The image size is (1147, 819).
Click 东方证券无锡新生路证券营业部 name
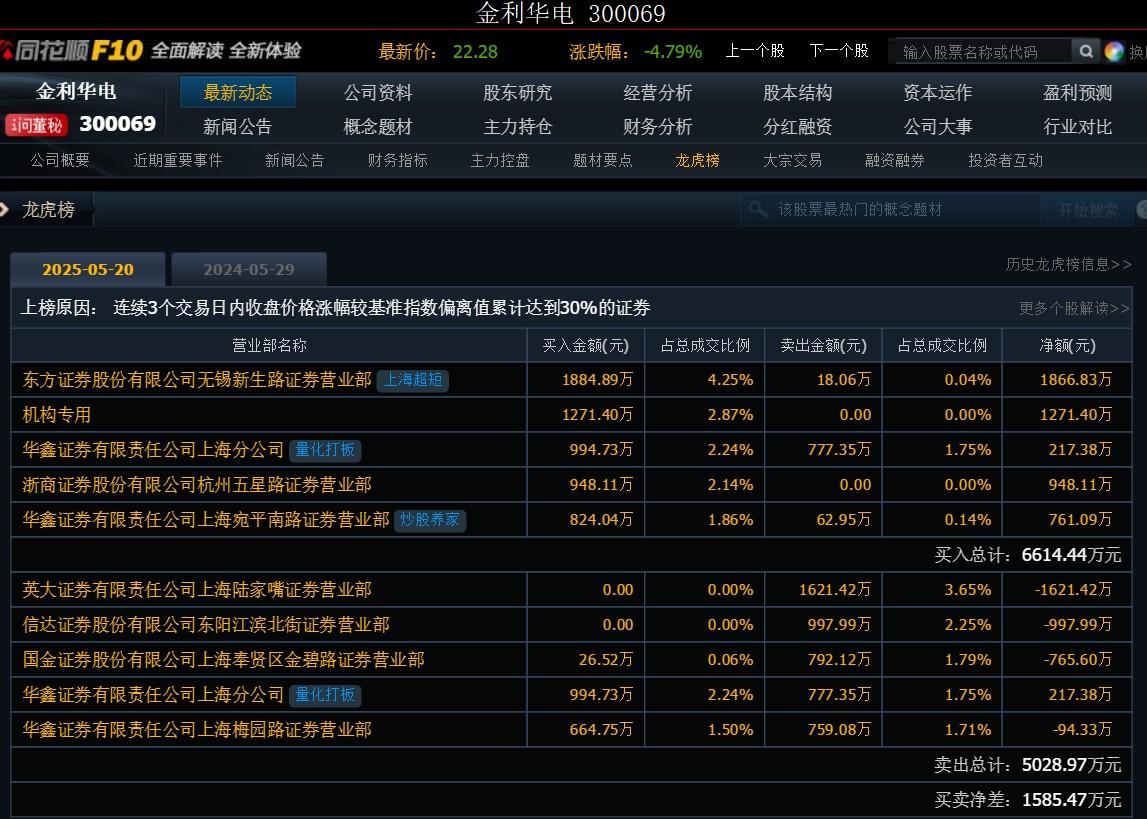tap(197, 380)
